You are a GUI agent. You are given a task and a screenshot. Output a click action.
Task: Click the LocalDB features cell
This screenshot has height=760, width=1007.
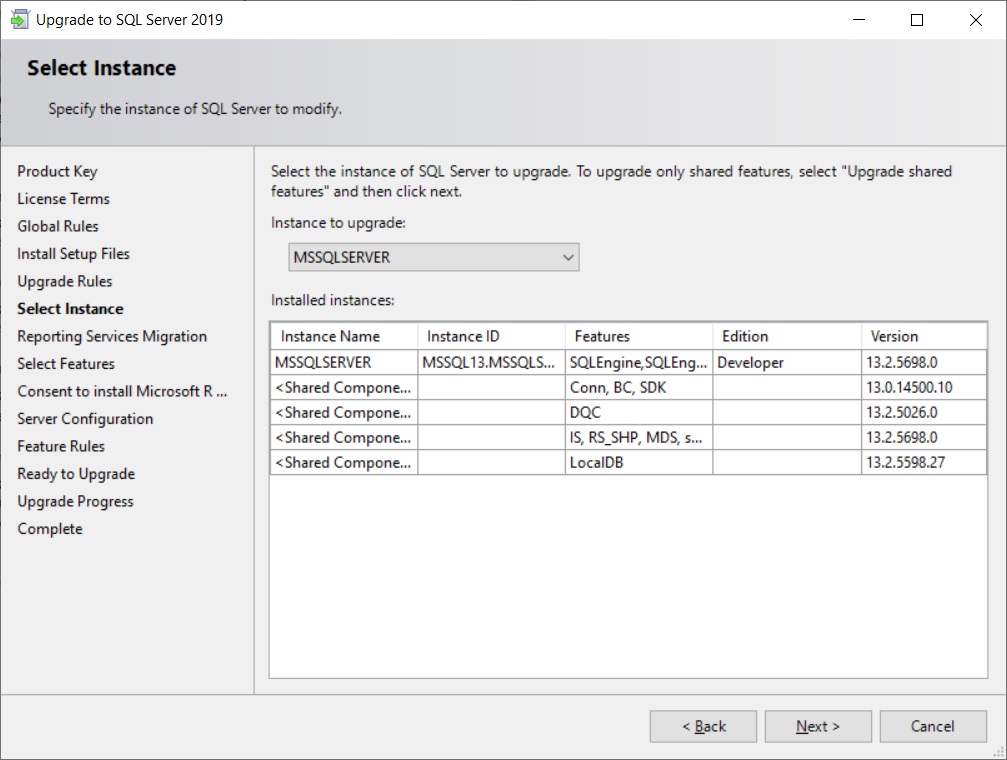tap(639, 463)
